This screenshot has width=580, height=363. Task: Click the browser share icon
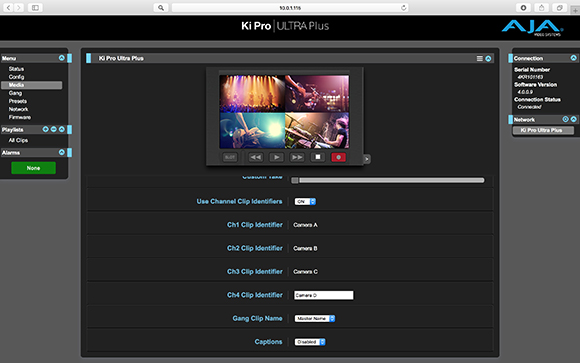point(542,7)
